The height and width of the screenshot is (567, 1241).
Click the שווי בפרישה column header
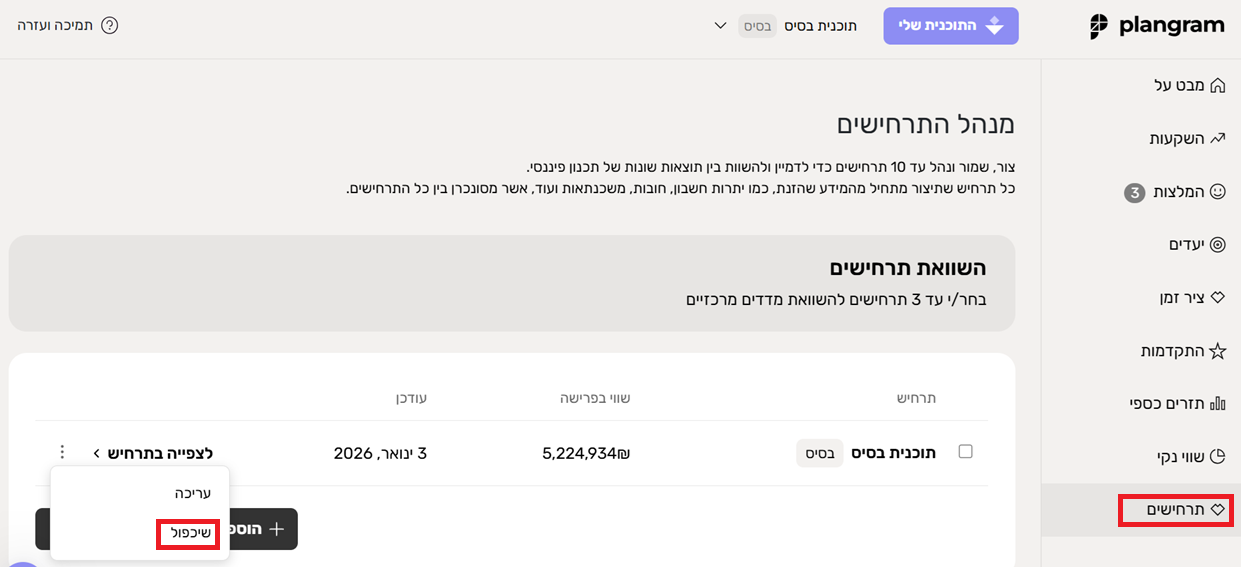coord(594,398)
